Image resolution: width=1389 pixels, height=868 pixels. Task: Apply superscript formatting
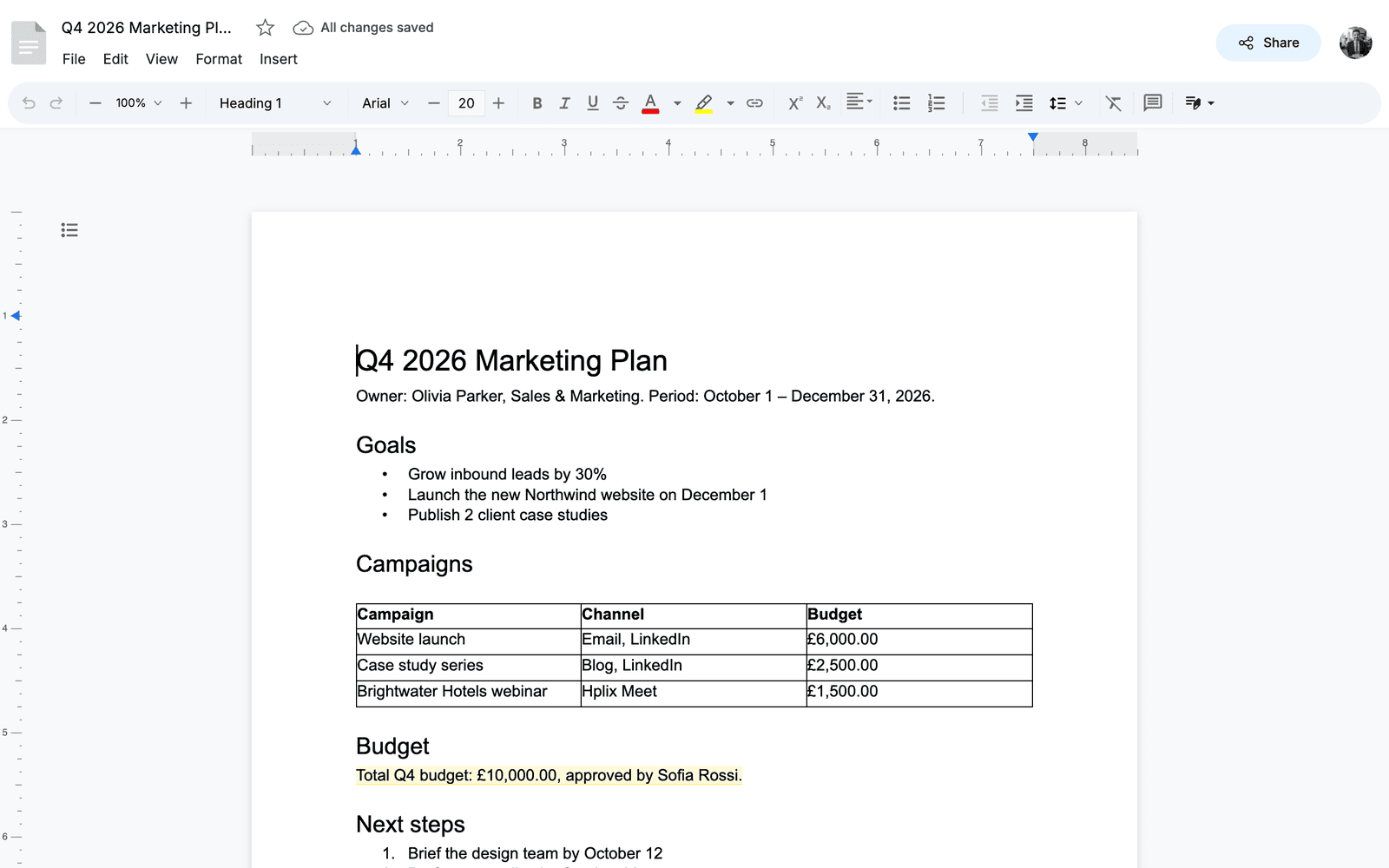click(x=795, y=103)
